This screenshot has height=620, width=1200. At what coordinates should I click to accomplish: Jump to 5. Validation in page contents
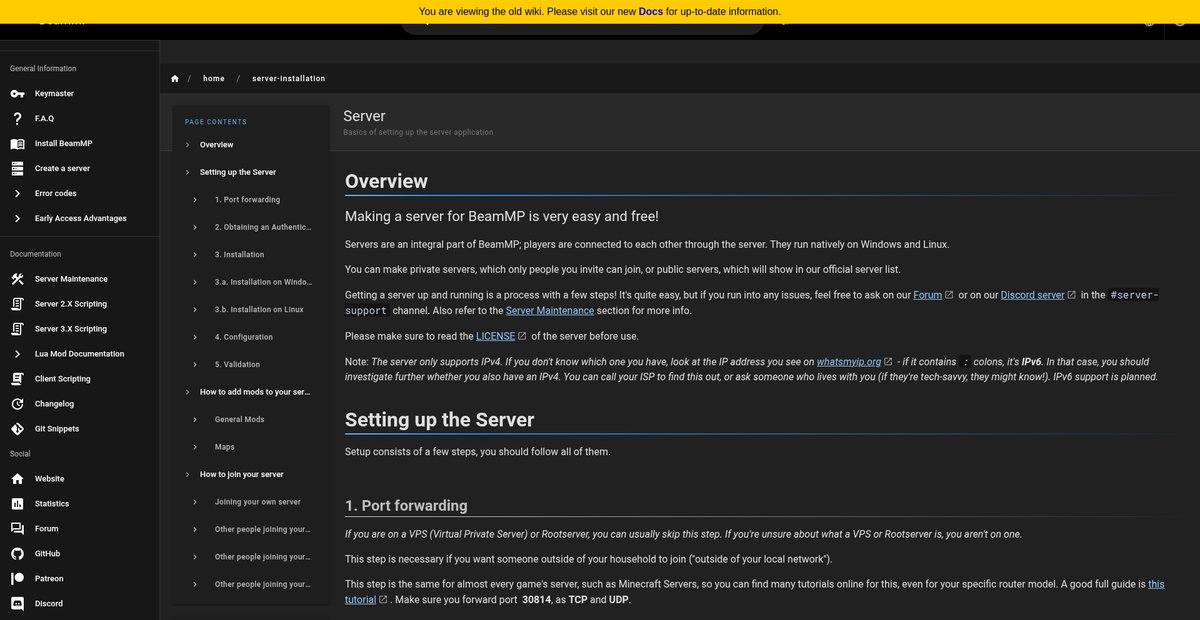[x=237, y=365]
